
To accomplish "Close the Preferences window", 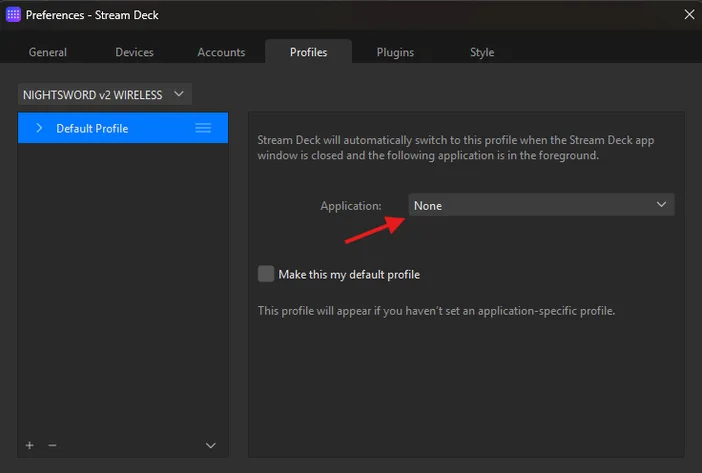I will tap(689, 14).
